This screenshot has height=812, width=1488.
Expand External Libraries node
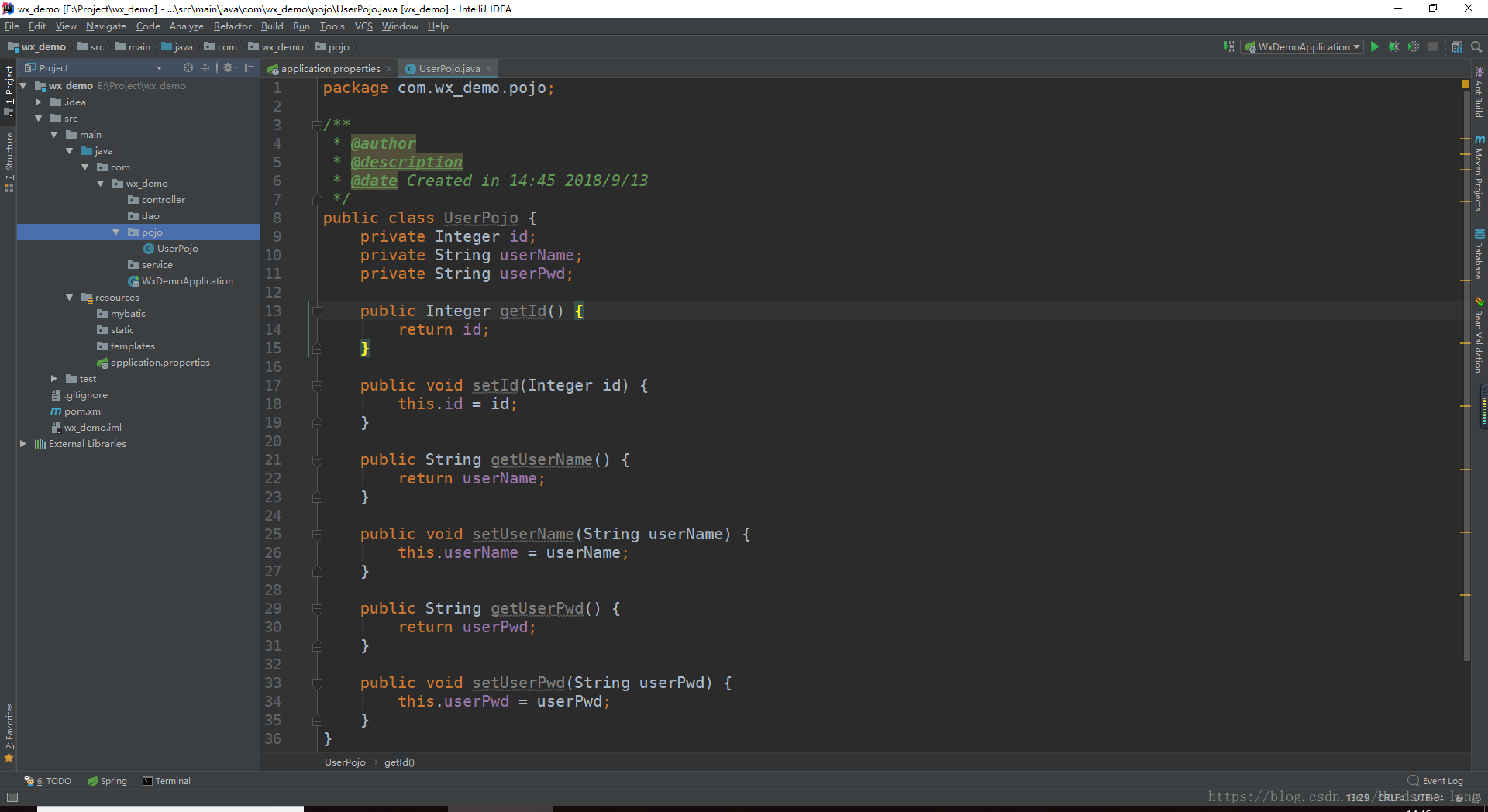click(x=23, y=444)
